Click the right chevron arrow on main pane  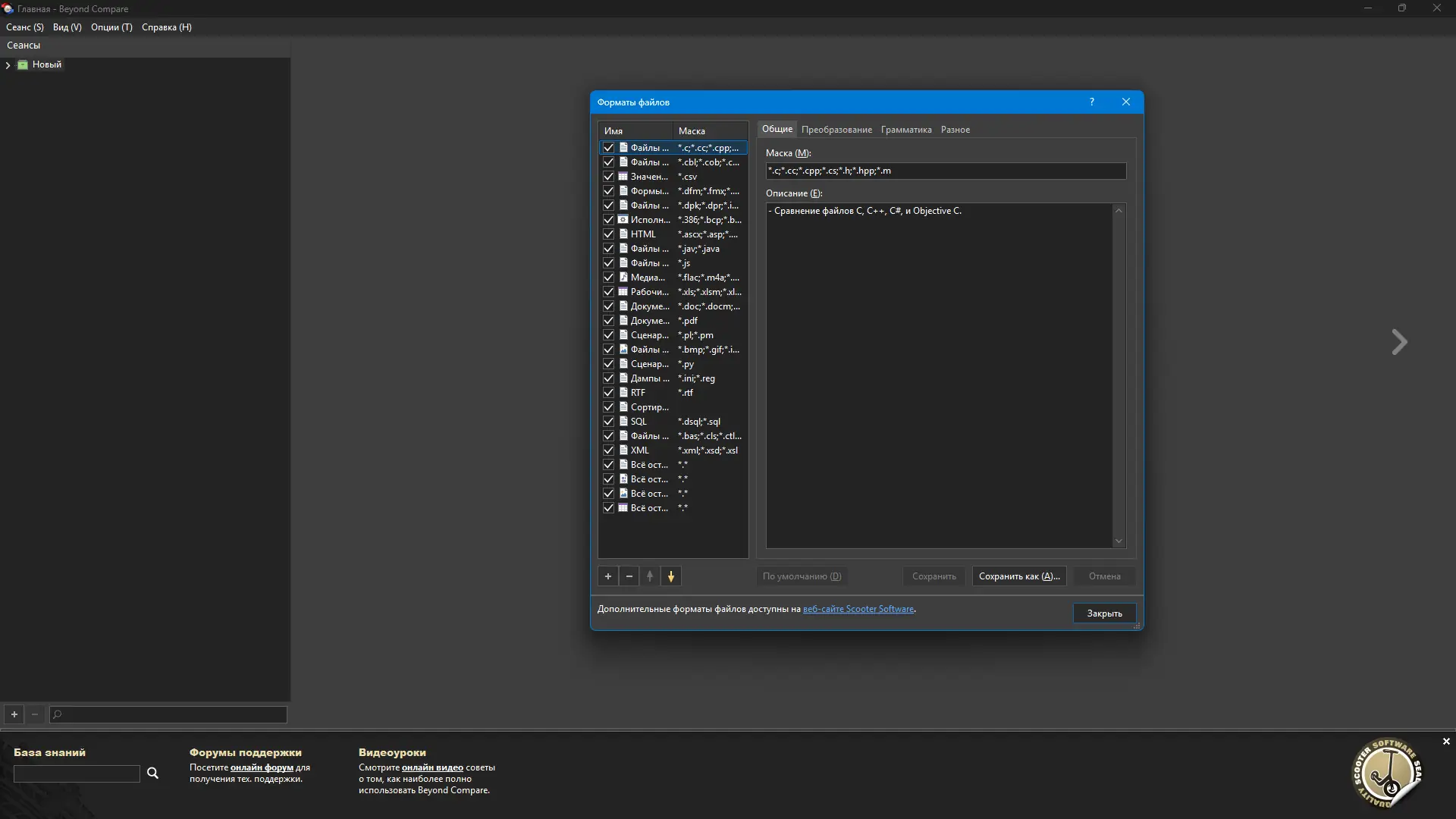[x=1399, y=342]
